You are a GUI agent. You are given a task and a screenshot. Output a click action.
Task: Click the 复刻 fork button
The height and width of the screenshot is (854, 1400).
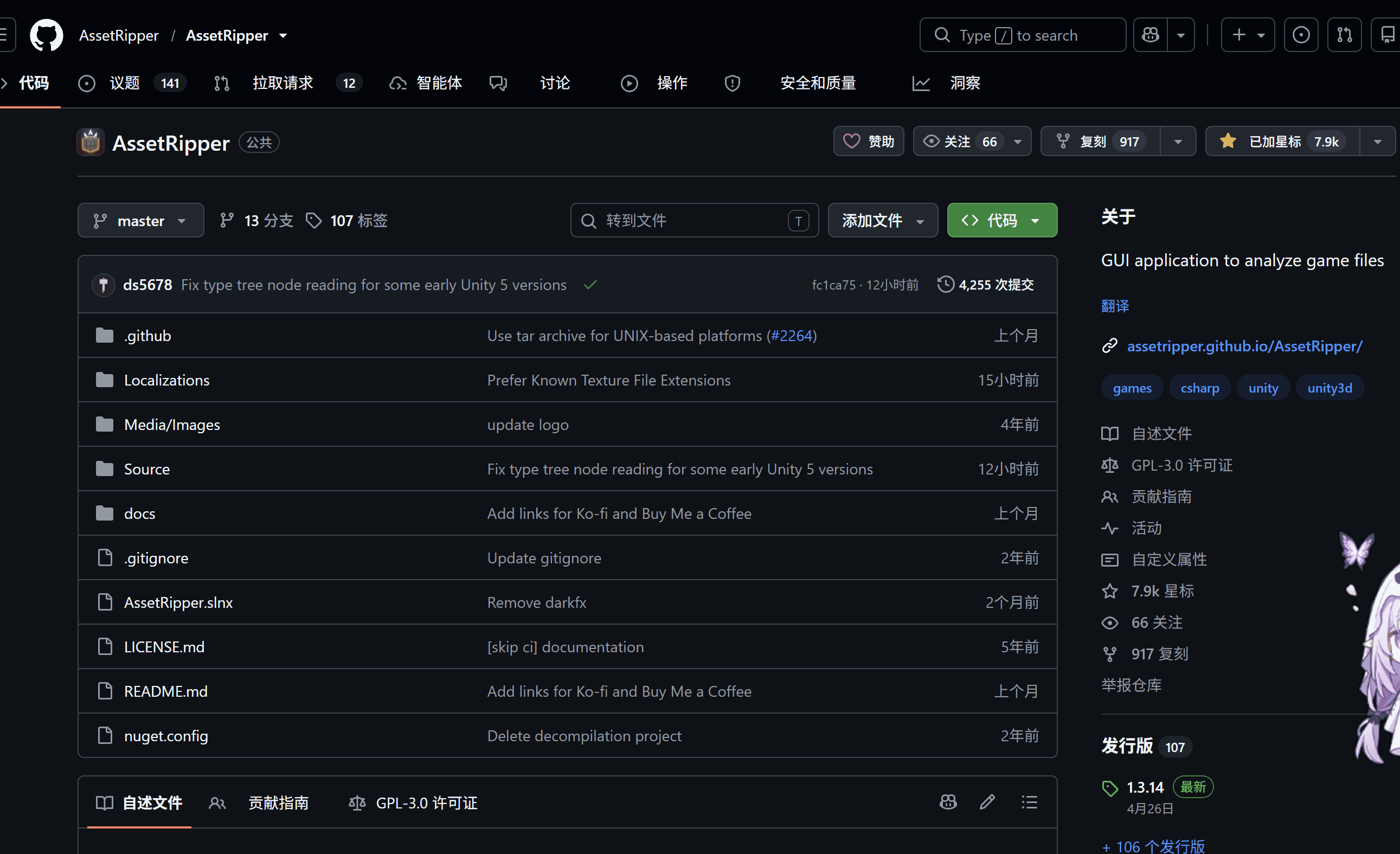tap(1101, 142)
